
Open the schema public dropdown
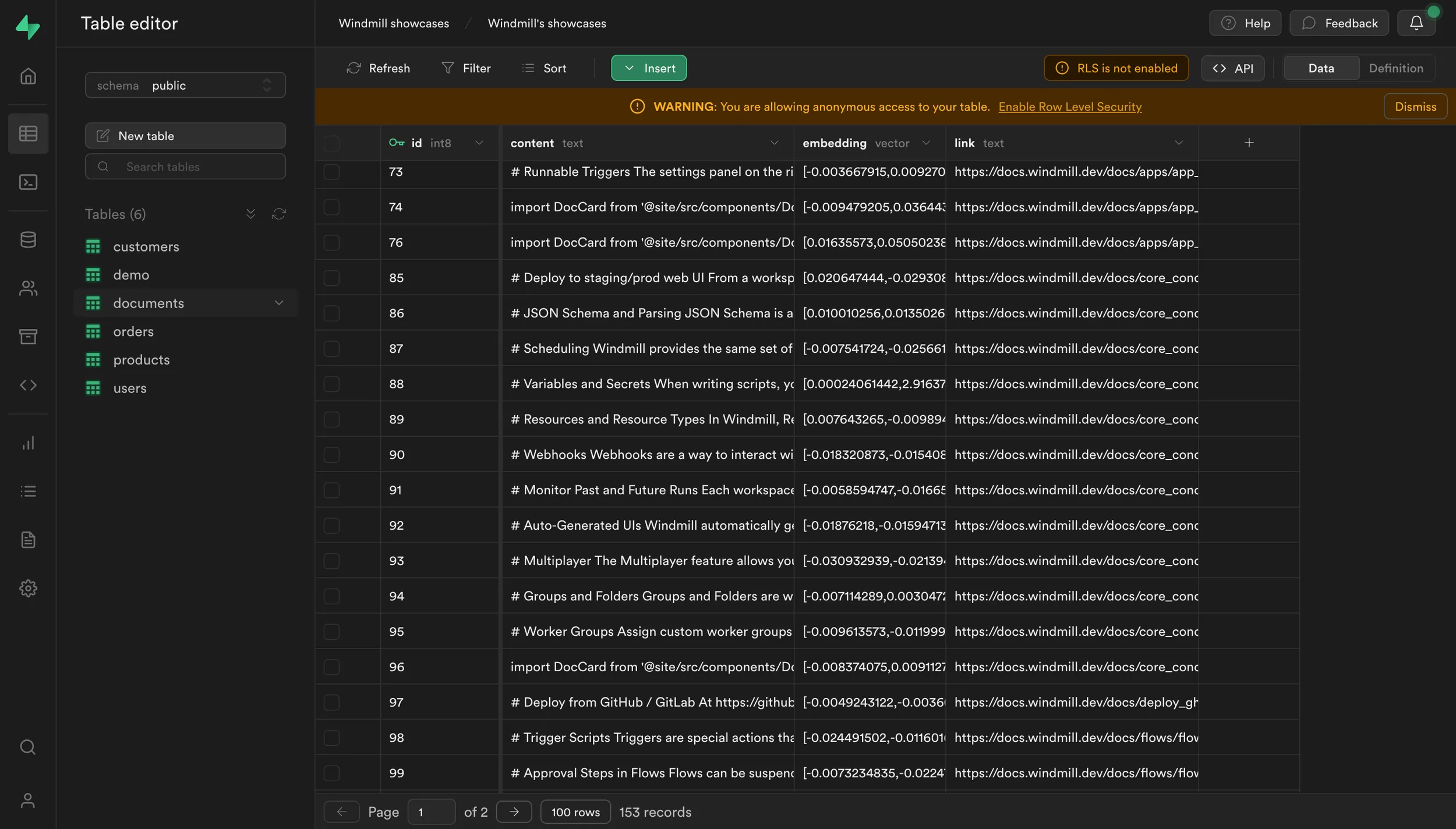coord(185,85)
